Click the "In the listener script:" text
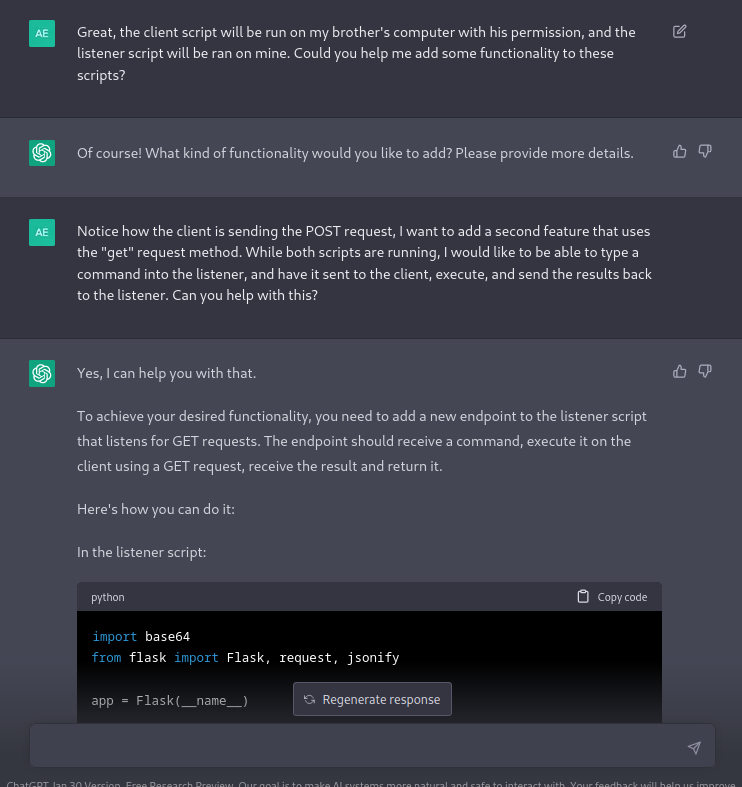This screenshot has height=787, width=742. point(141,551)
